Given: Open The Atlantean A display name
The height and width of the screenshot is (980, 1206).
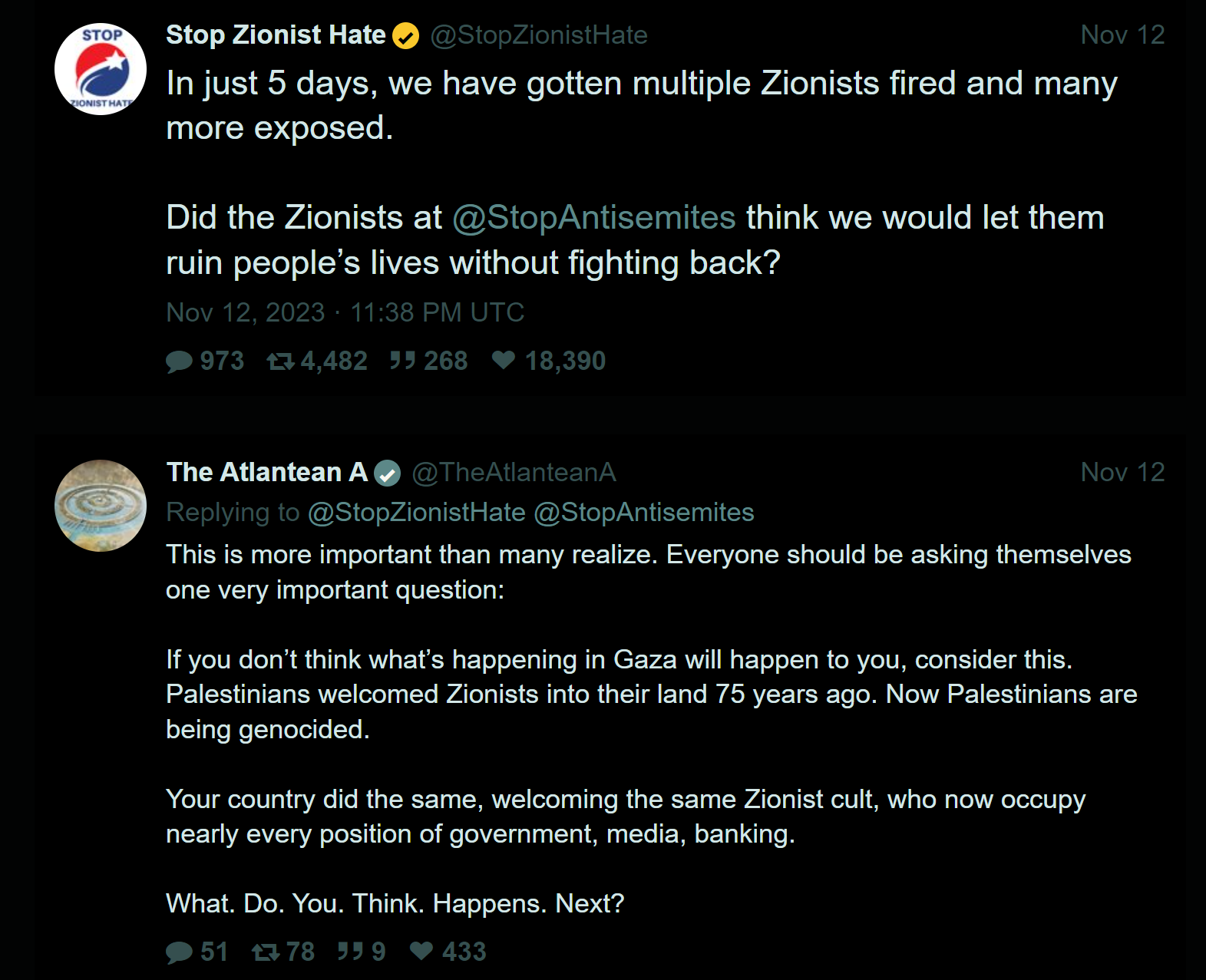Looking at the screenshot, I should click(266, 473).
